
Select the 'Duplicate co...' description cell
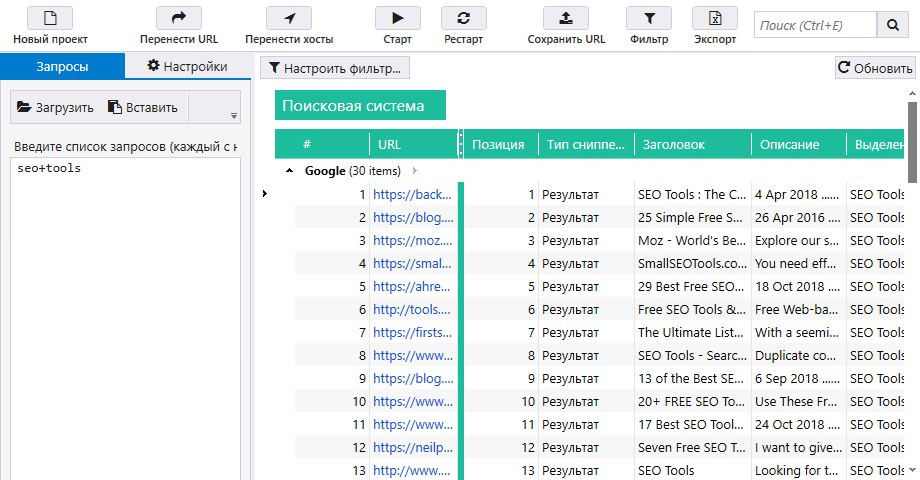point(799,355)
